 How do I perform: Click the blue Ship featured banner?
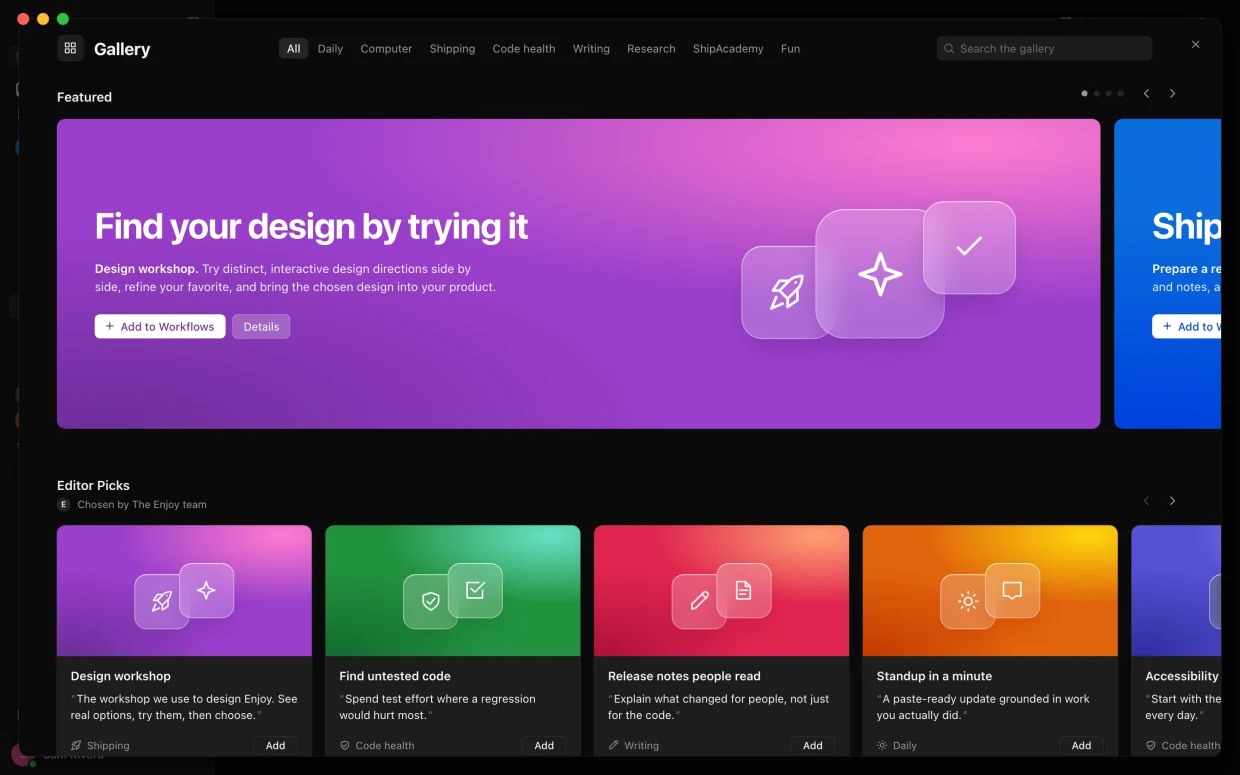1167,274
